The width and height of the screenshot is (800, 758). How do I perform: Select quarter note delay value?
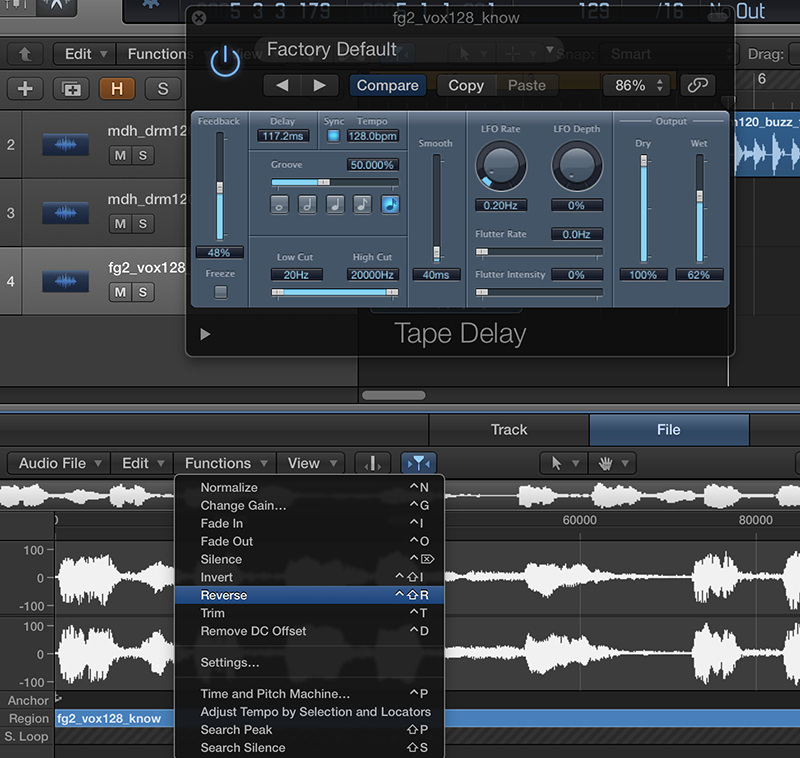pos(335,205)
